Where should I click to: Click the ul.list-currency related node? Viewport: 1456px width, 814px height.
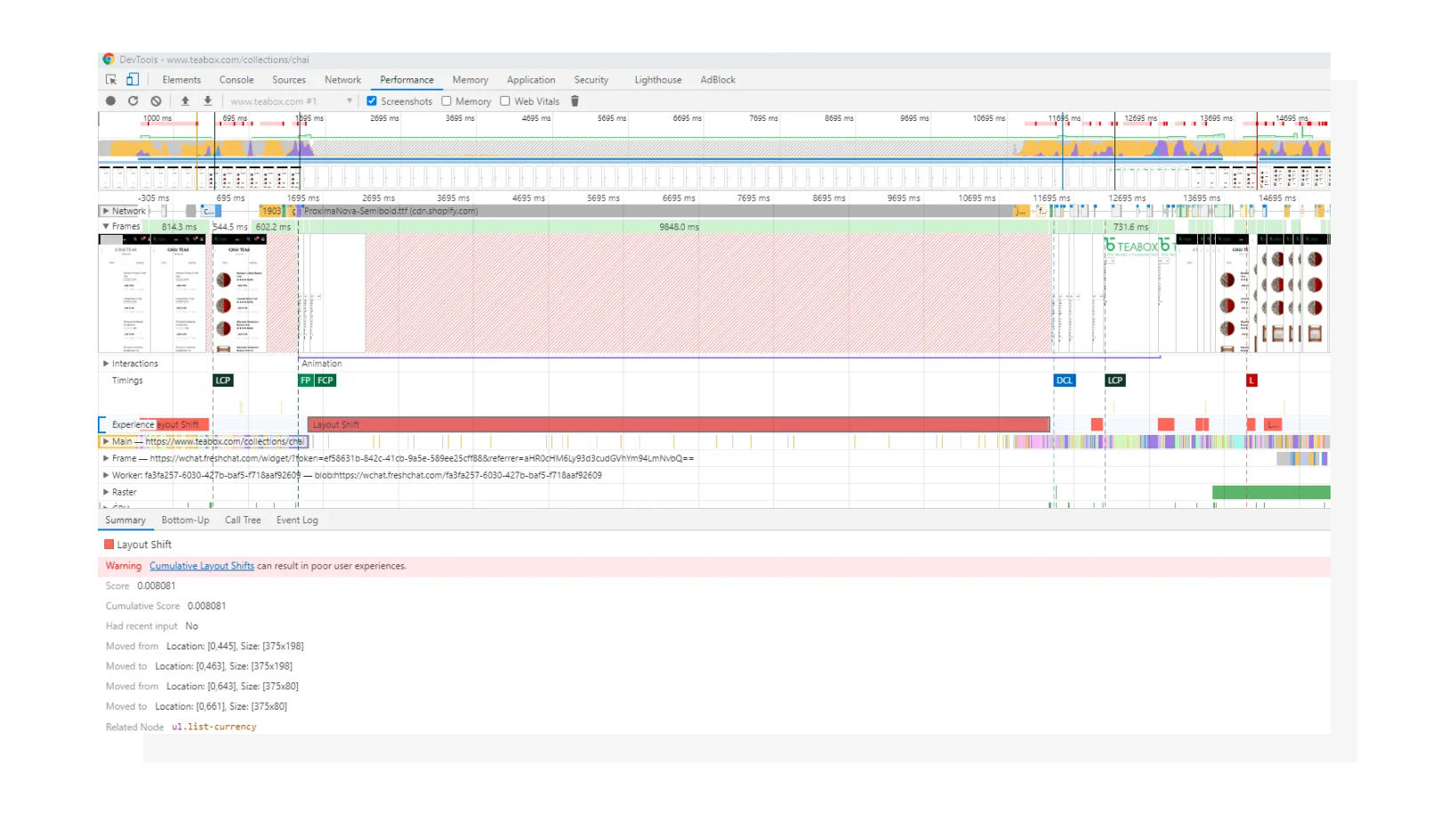pyautogui.click(x=213, y=727)
